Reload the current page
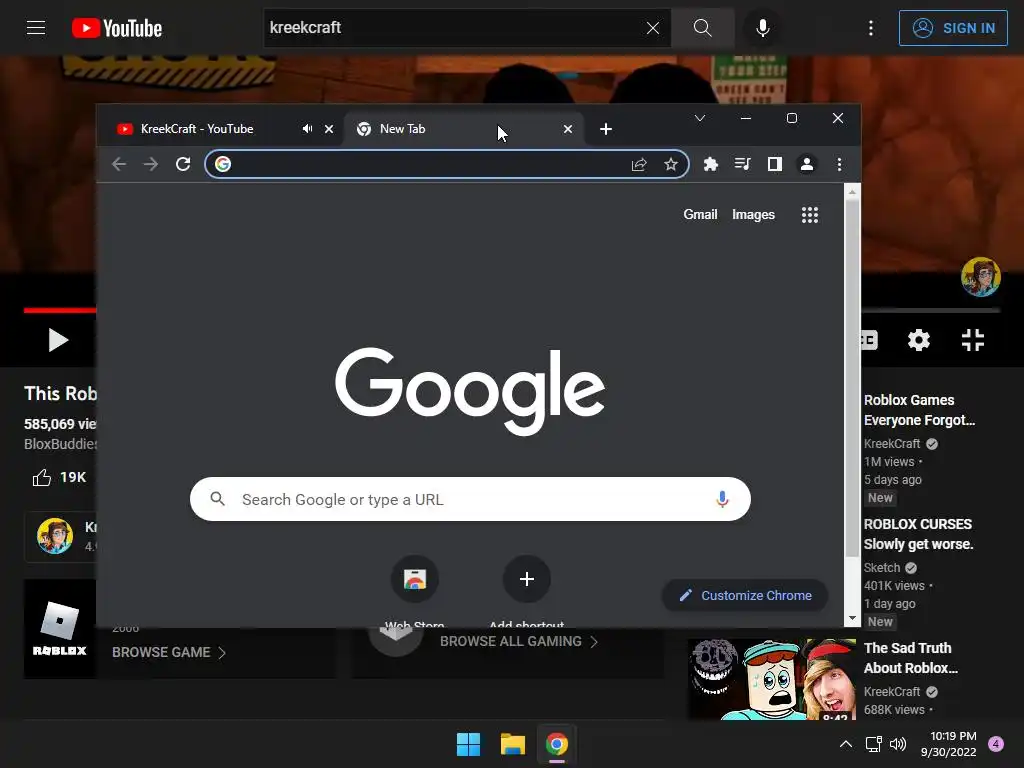The height and width of the screenshot is (768, 1024). (x=183, y=164)
